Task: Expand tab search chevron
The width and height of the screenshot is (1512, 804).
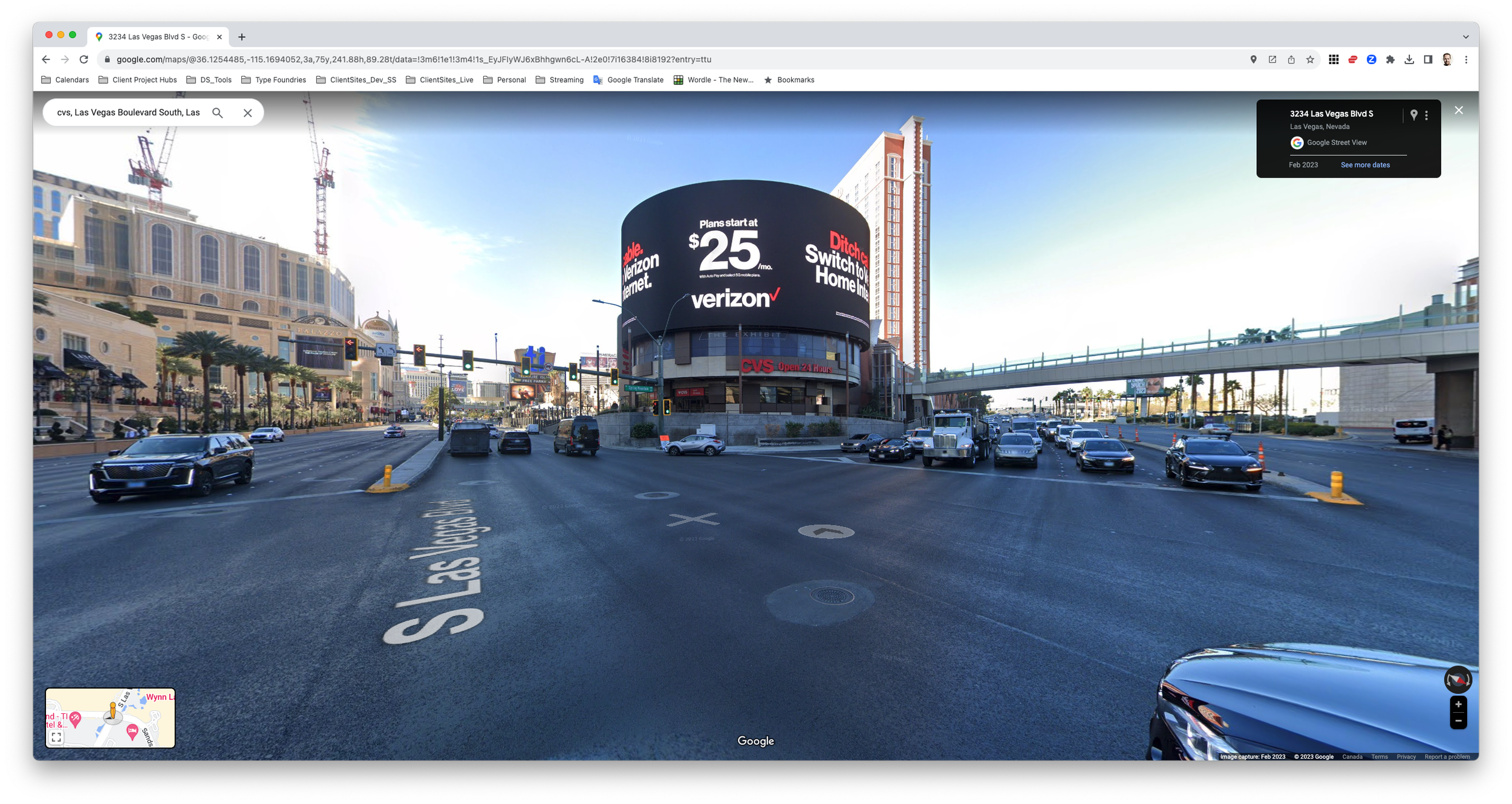Action: tap(1466, 37)
